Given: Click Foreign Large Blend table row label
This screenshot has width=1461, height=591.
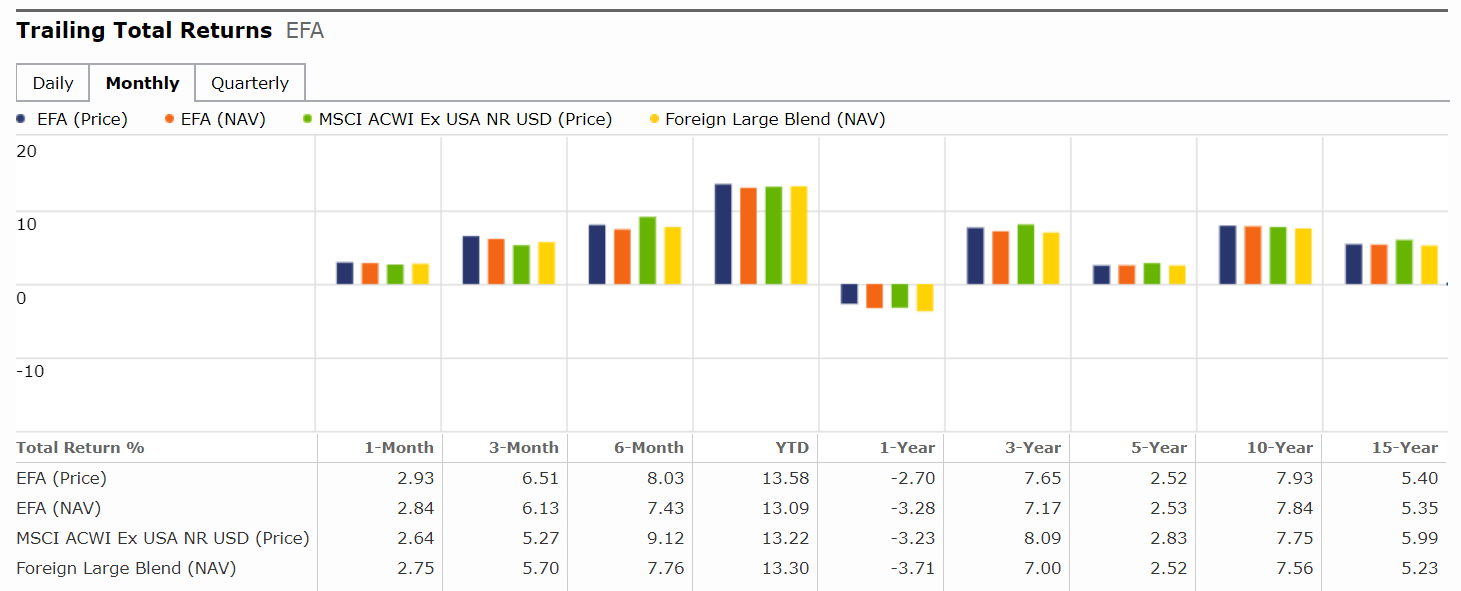Looking at the screenshot, I should [x=126, y=568].
